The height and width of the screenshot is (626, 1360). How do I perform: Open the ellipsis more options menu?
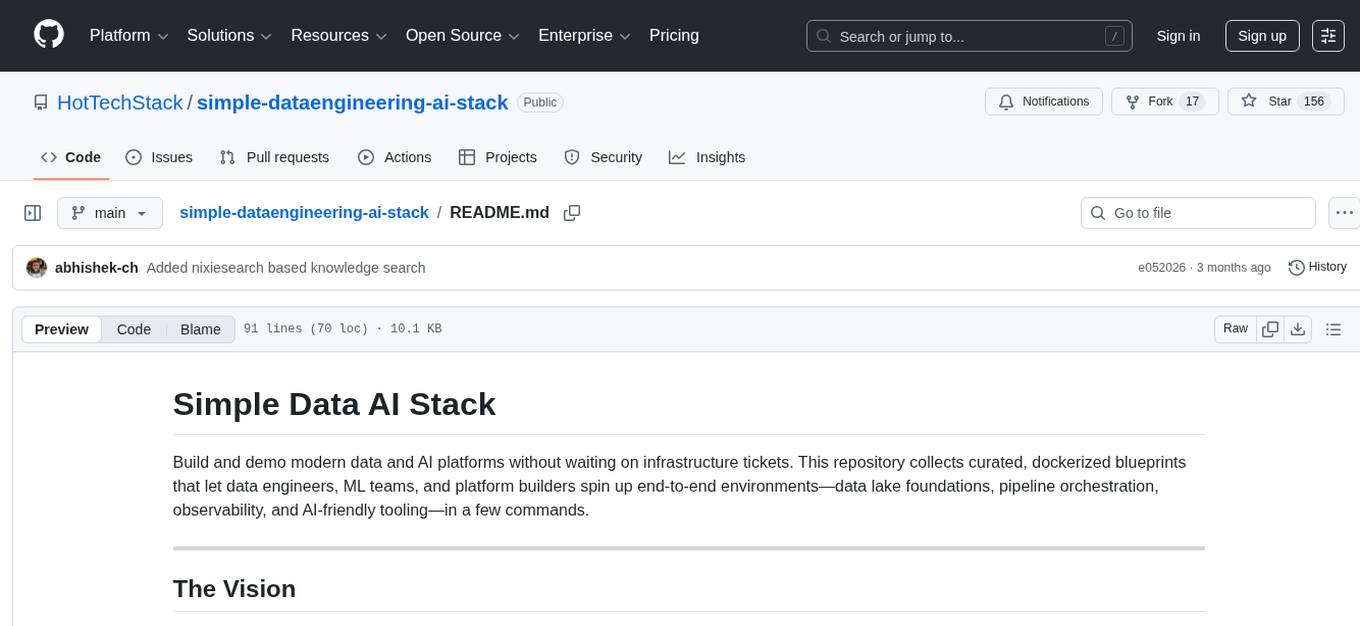[x=1344, y=212]
